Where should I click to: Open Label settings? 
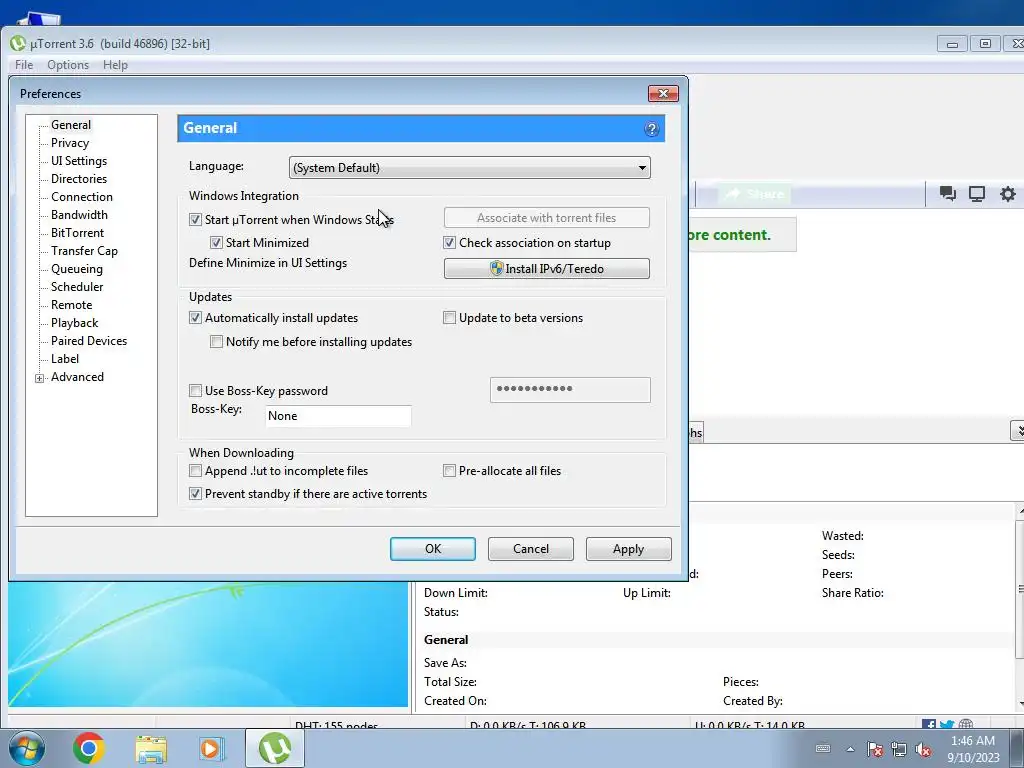tap(65, 359)
